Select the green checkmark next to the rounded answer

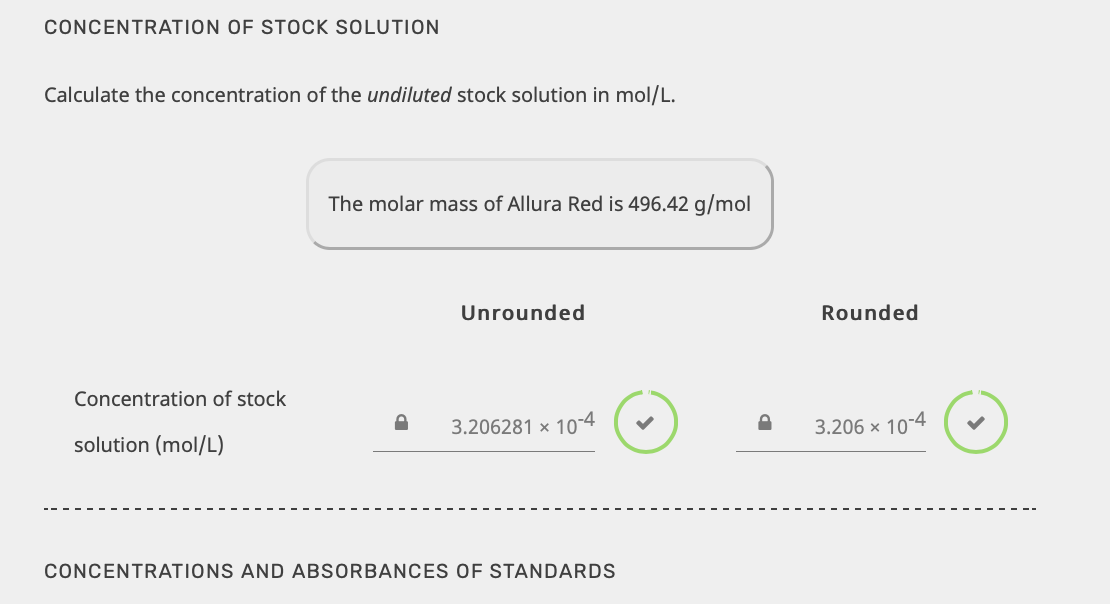975,422
